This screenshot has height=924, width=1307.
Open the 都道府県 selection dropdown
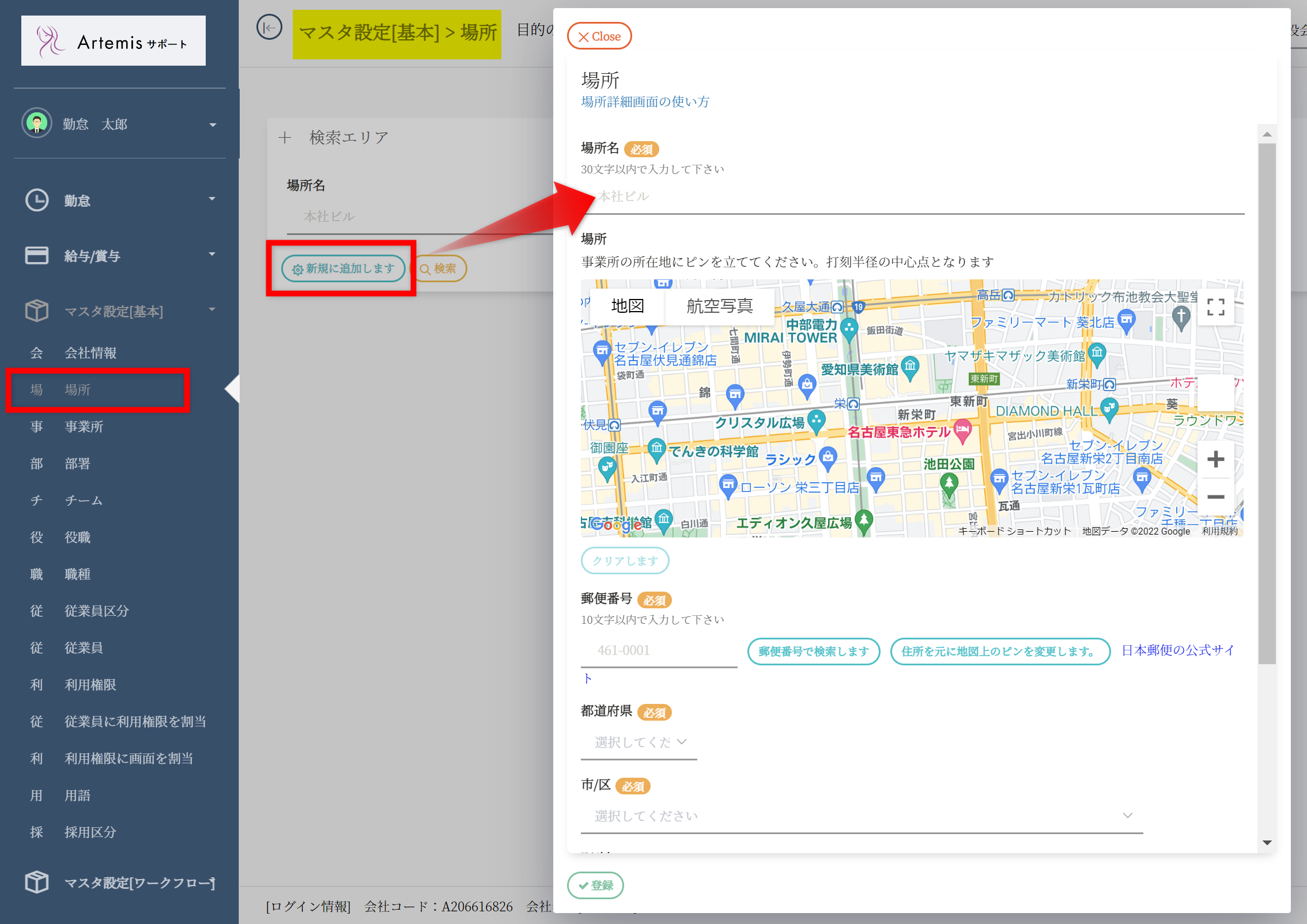(x=640, y=742)
